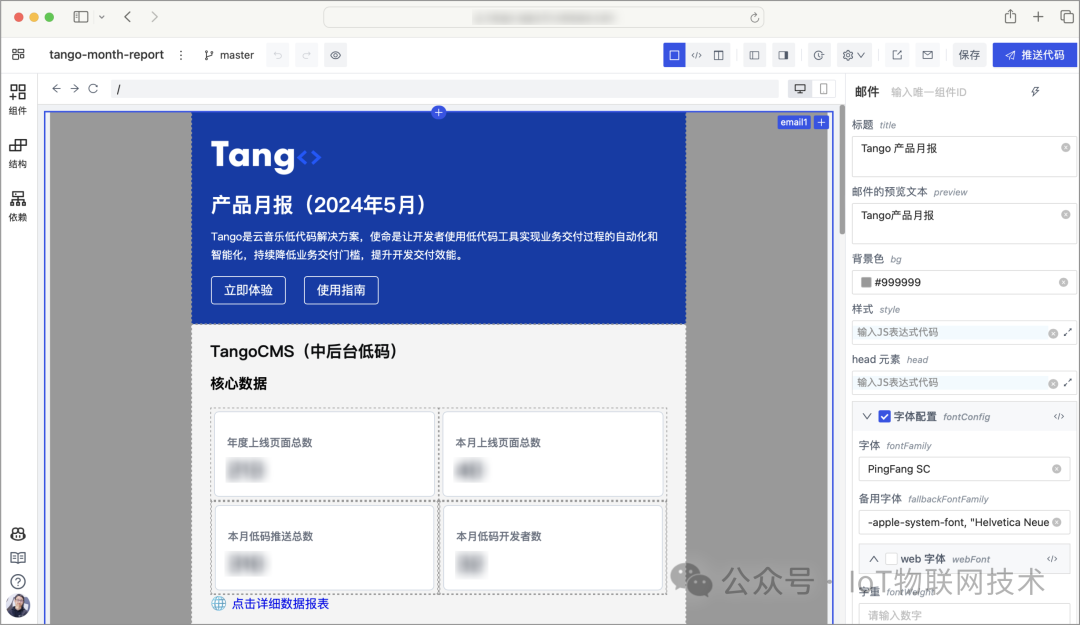The image size is (1080, 625).
Task: Click the canvas route path field
Action: 444,89
